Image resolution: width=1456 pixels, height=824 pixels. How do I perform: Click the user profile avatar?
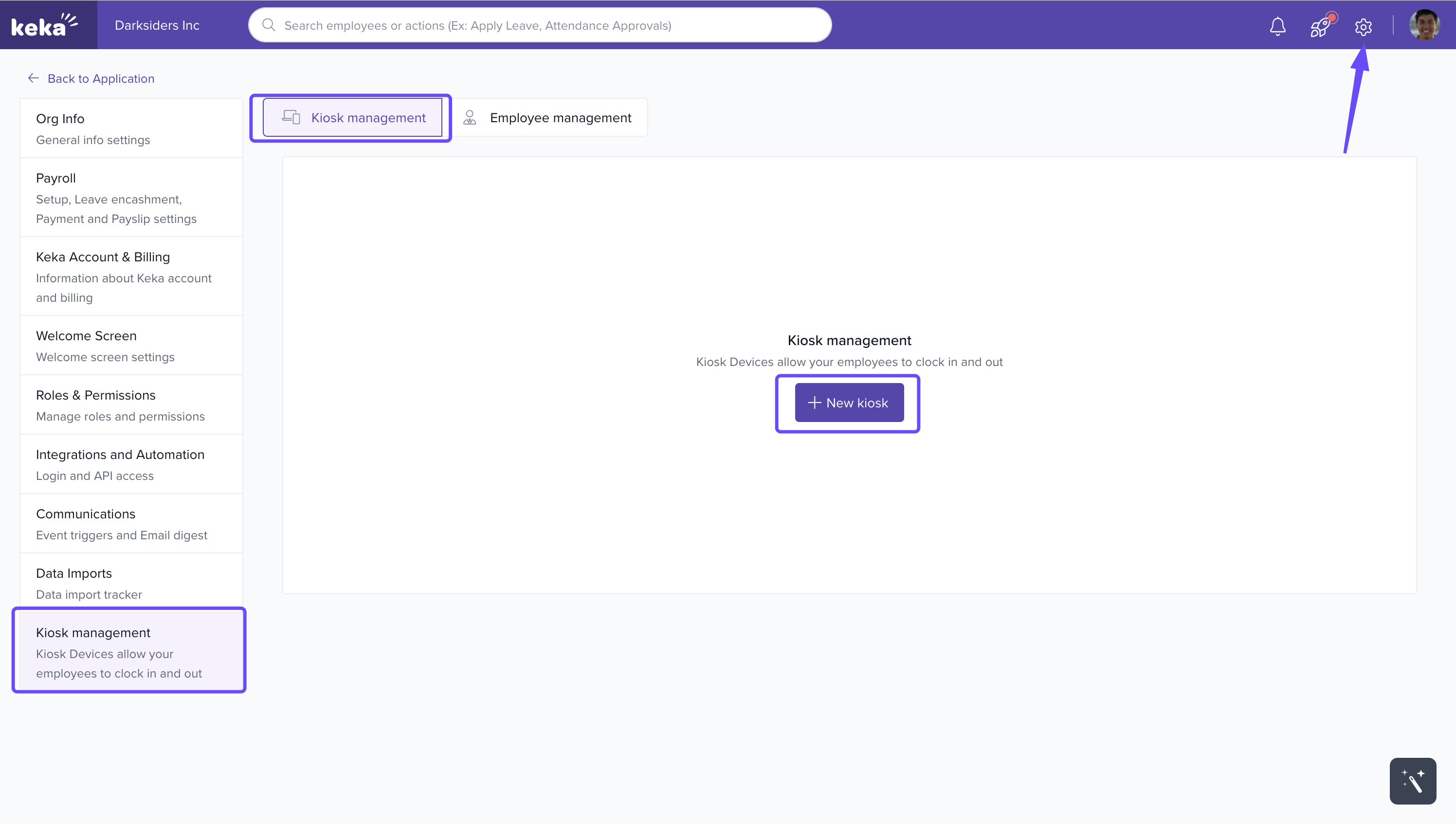[x=1424, y=25]
